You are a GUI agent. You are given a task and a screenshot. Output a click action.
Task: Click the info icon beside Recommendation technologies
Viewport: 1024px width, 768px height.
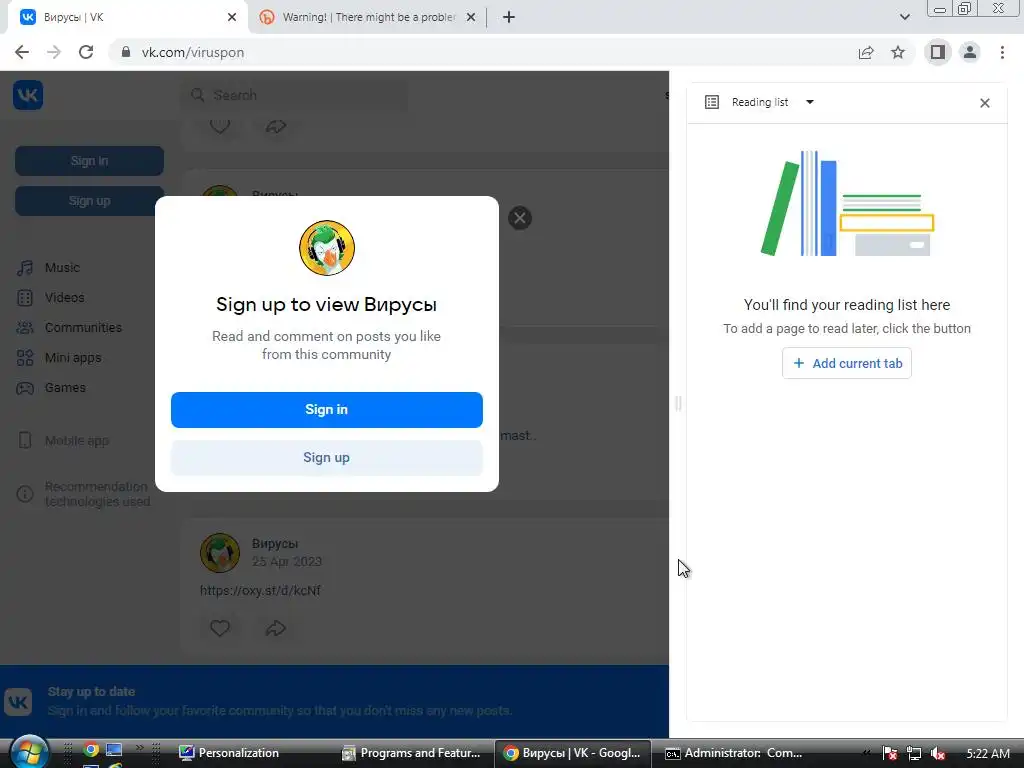25,494
